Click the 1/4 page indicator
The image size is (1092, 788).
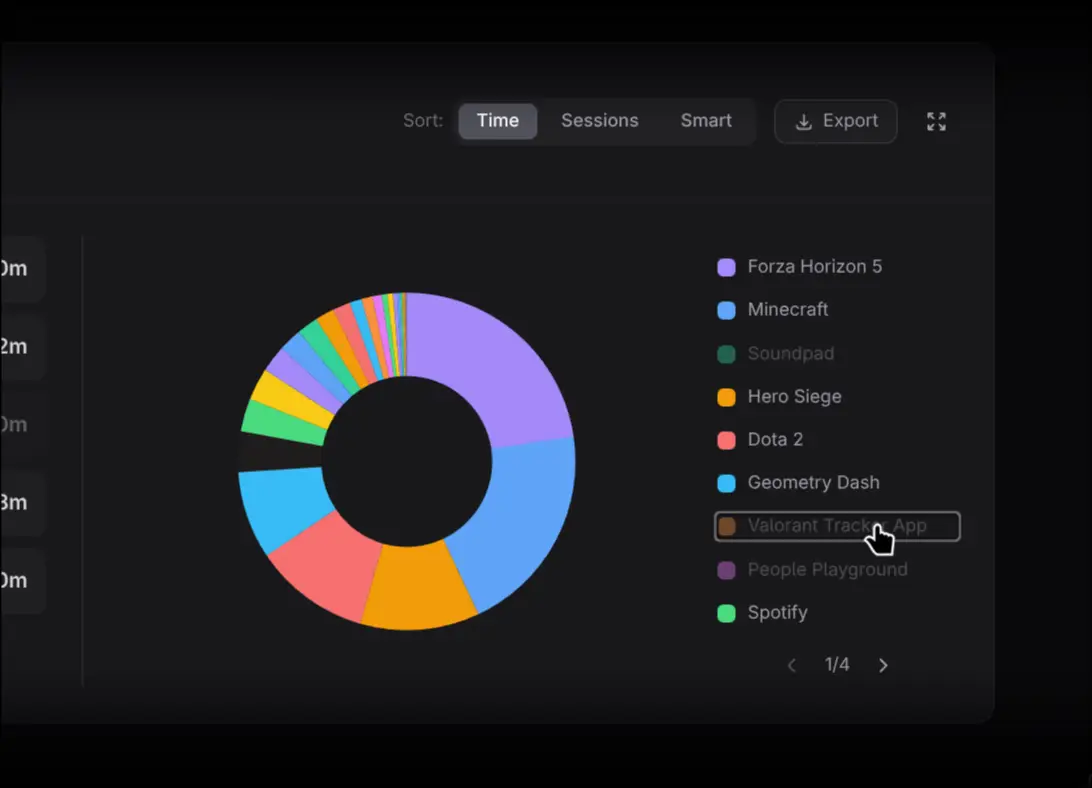point(837,665)
